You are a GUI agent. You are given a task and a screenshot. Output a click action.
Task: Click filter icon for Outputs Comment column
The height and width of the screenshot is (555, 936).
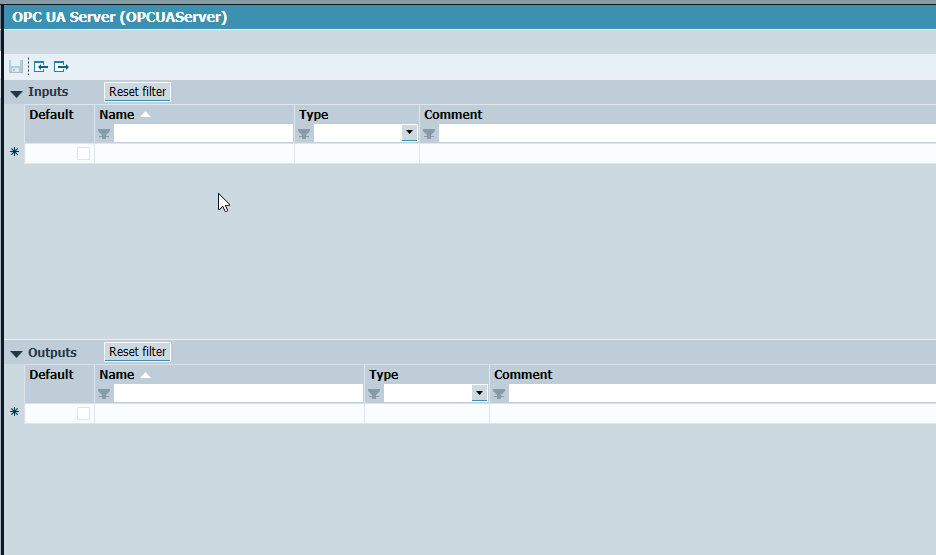[x=499, y=394]
